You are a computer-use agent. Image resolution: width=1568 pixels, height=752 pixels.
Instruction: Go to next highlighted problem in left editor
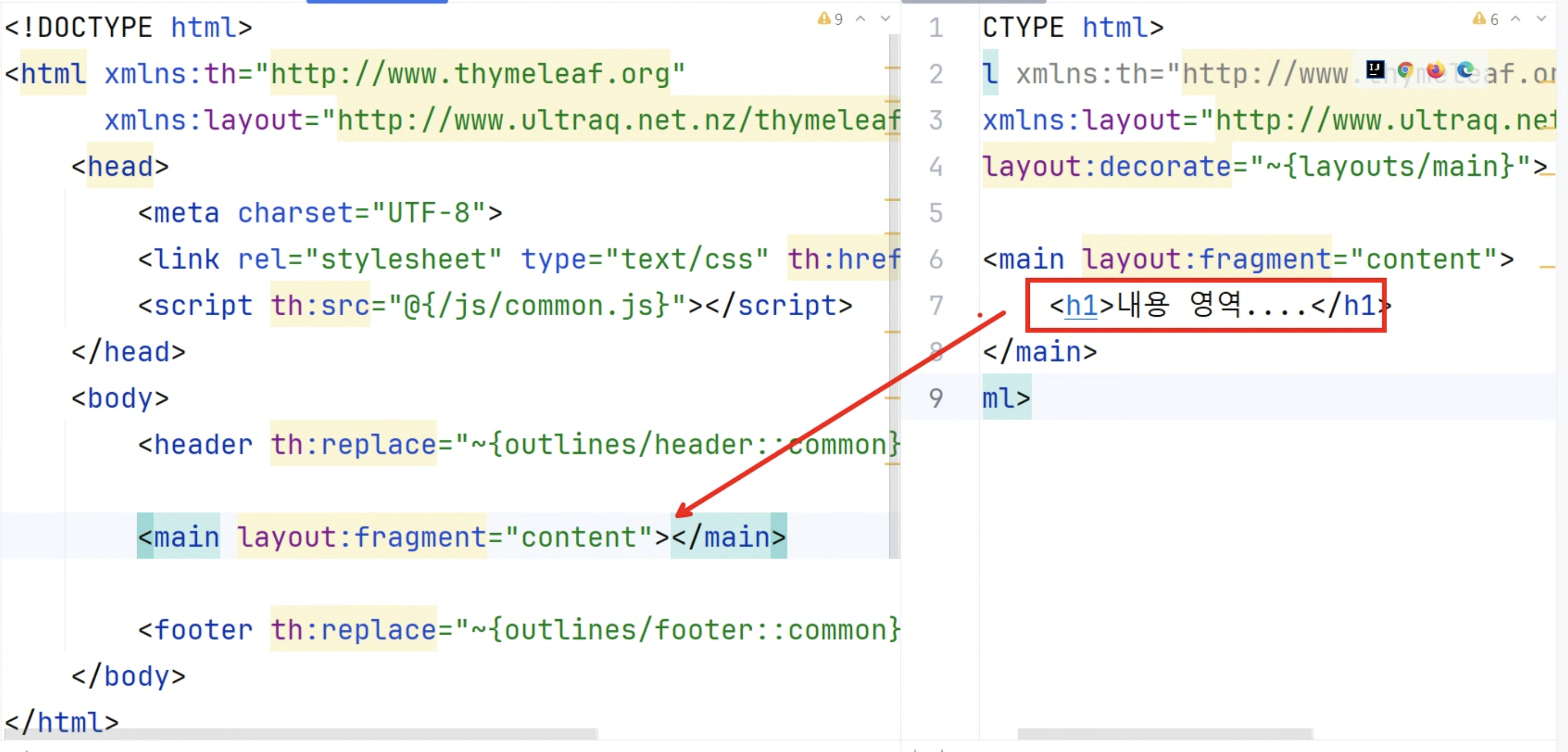coord(886,19)
